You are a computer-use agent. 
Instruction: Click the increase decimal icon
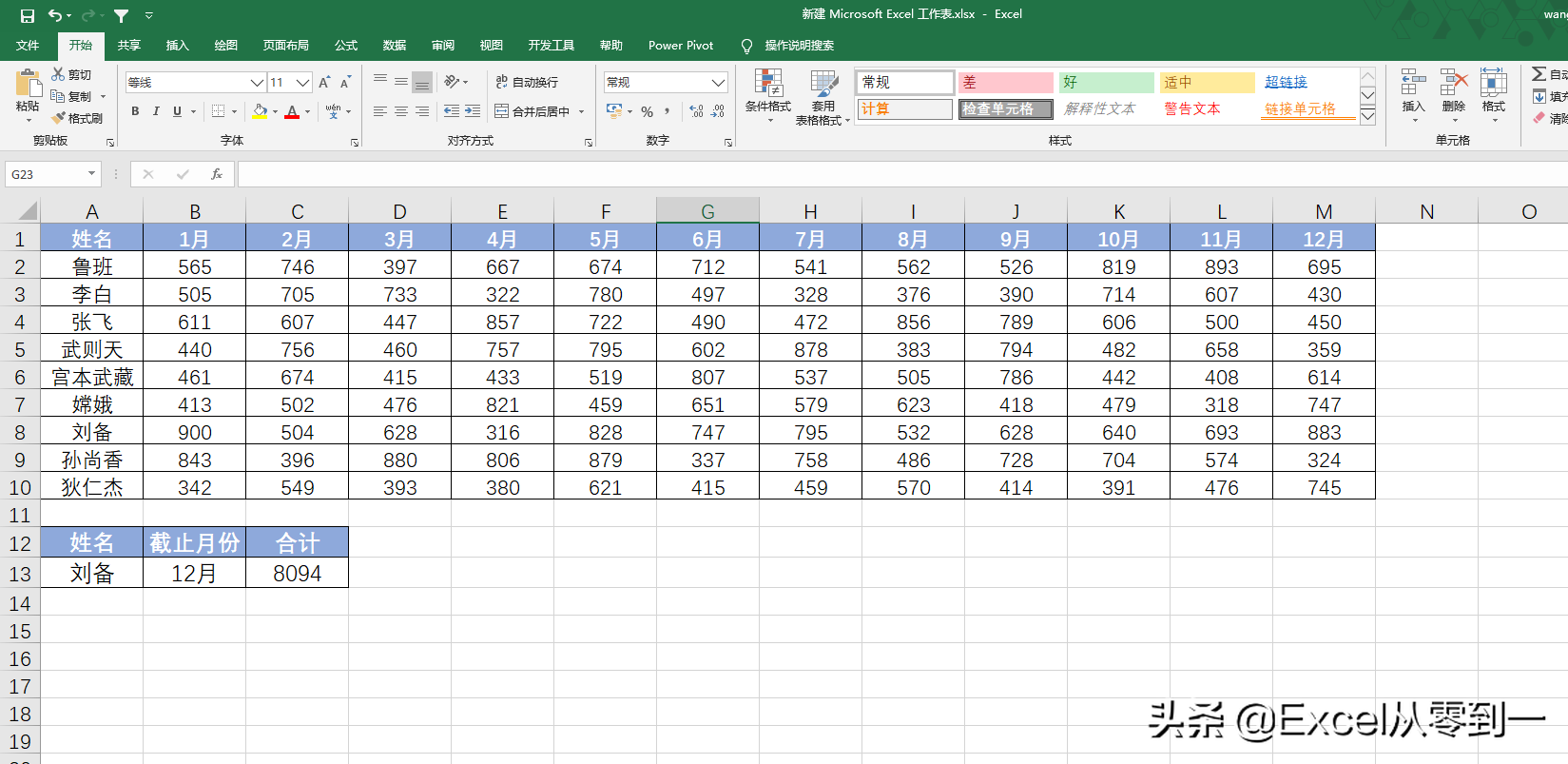(697, 111)
